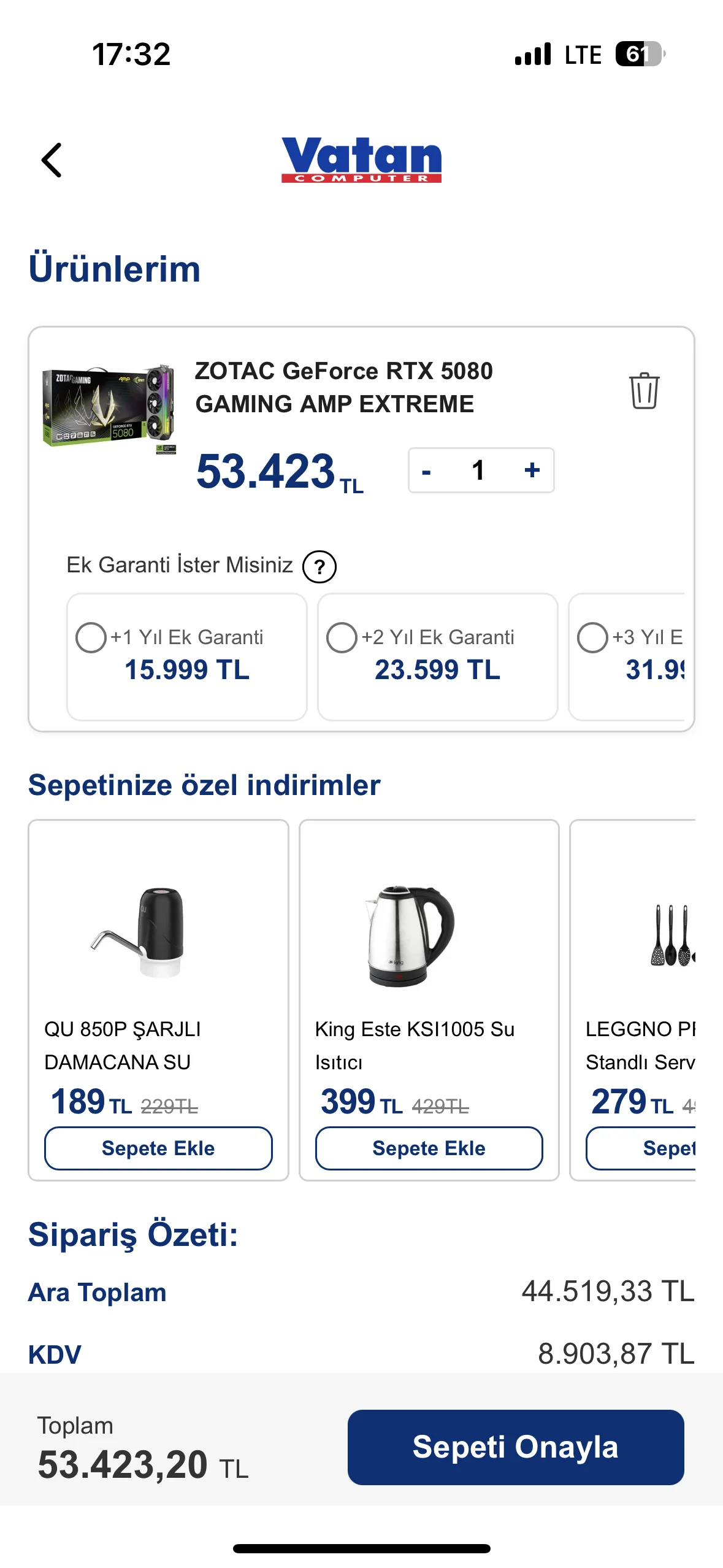Tap the Vatan Computer logo
Viewport: 723px width, 1568px height.
[x=361, y=159]
